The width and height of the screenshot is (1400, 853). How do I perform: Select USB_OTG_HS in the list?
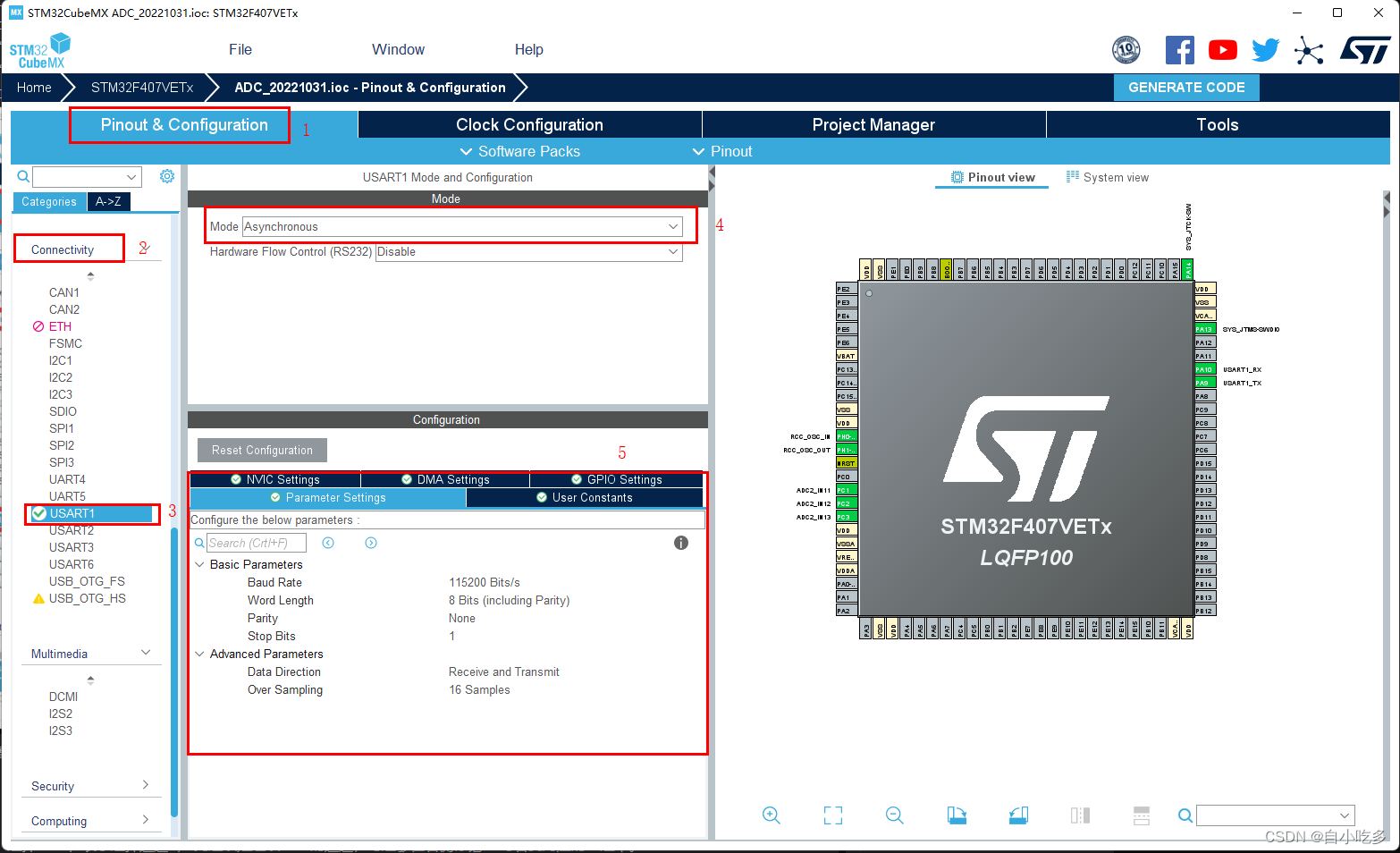[87, 598]
